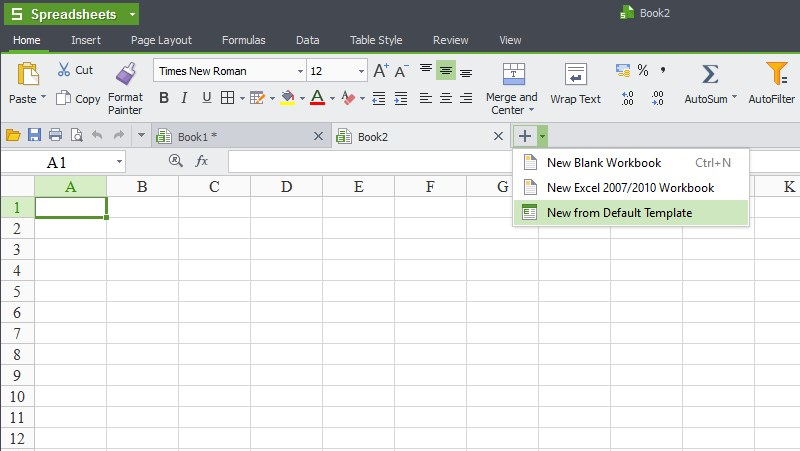Toggle italic formatting
The image size is (800, 451).
coord(184,97)
